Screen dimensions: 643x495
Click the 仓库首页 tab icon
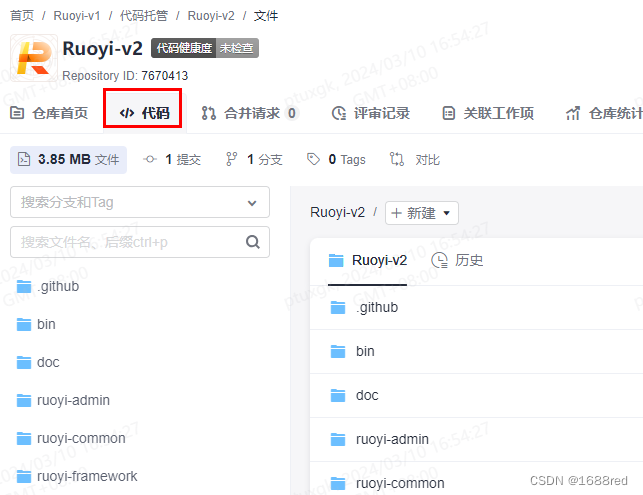[17, 112]
